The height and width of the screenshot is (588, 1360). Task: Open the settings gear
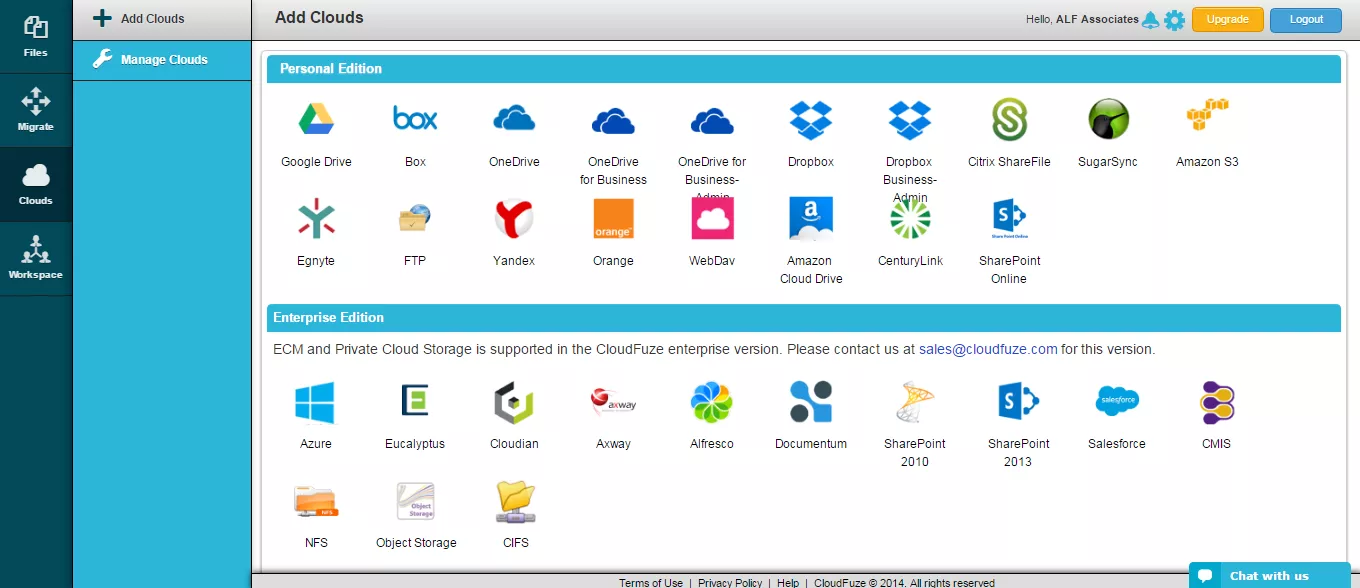point(1174,20)
